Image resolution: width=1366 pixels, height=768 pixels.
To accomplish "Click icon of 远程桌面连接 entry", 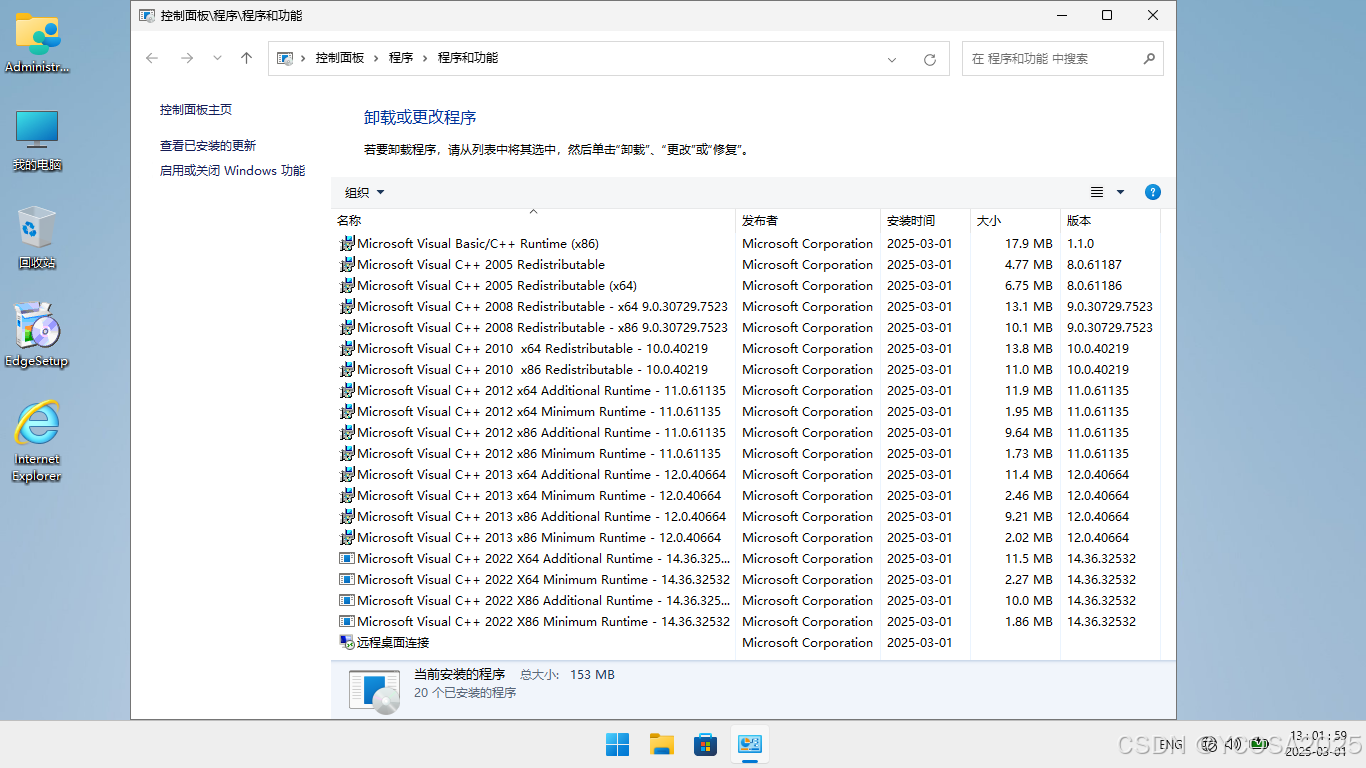I will (347, 642).
